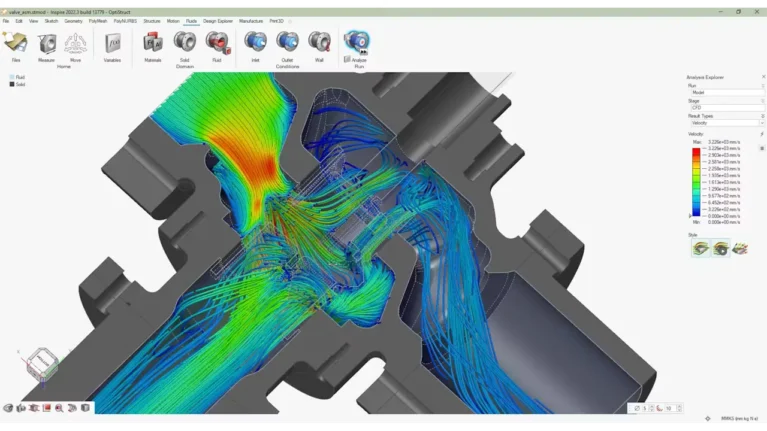The height and width of the screenshot is (431, 767).
Task: Click the Min velocity value 0.000e+00
Action: [x=724, y=222]
